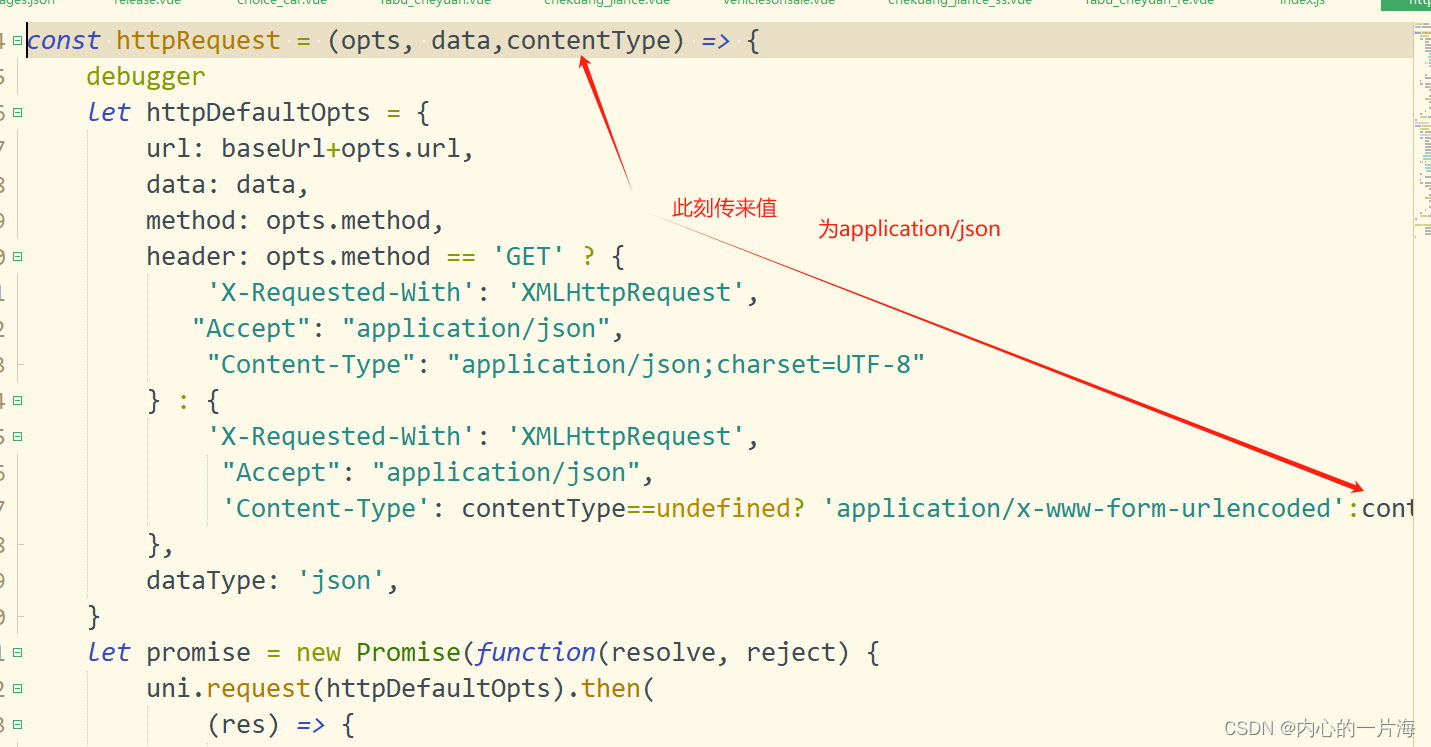Click the 'GET' string literal

pyautogui.click(x=529, y=257)
